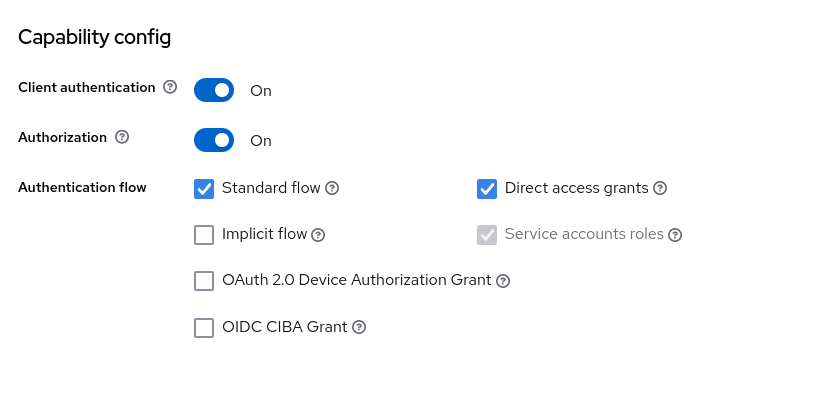Show help for Implicit flow
Screen dimensions: 815x404
(x=318, y=235)
